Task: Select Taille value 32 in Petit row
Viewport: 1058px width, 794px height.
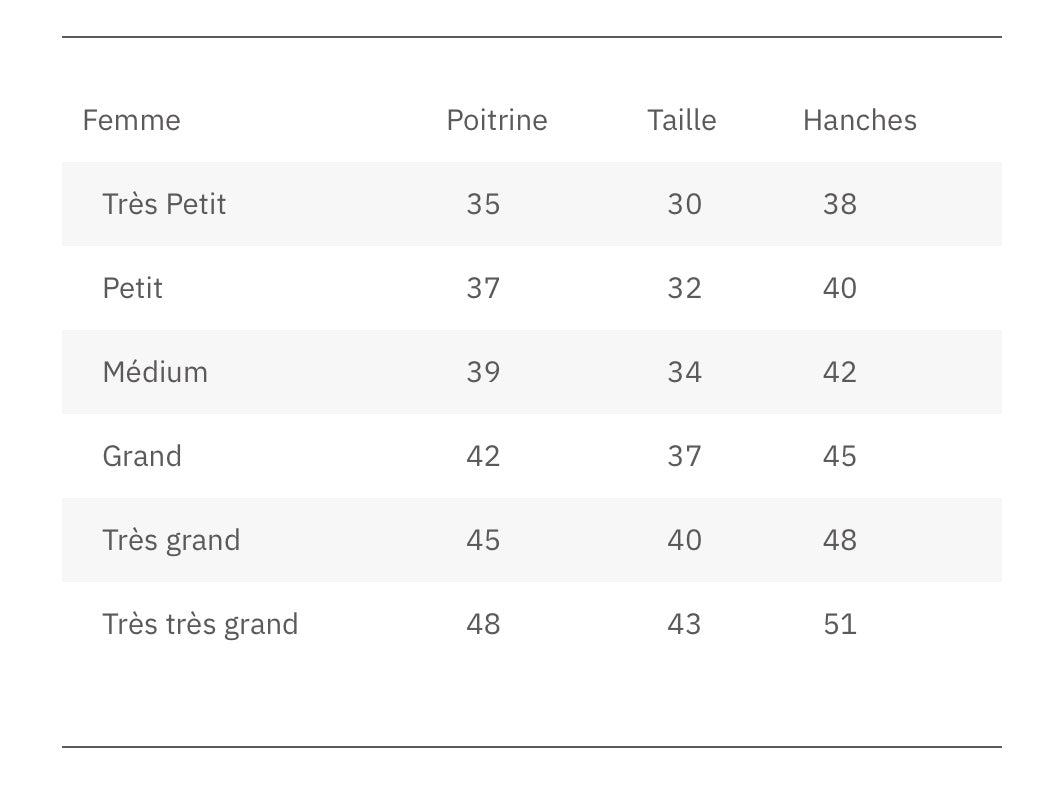Action: coord(685,288)
